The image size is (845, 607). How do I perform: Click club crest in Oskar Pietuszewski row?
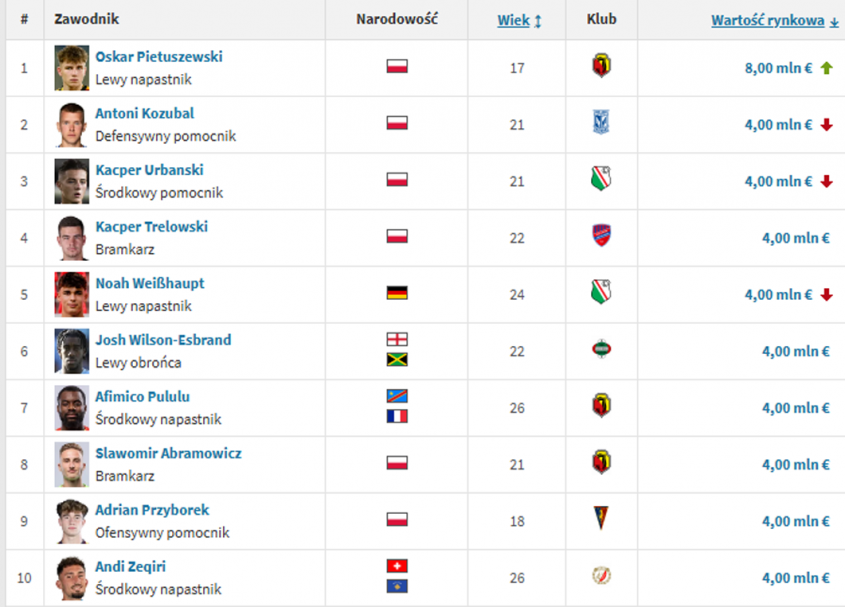(601, 67)
